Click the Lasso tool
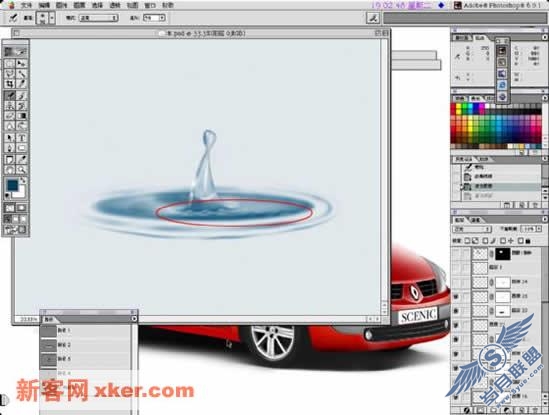Viewport: 549px width, 415px height. click(x=9, y=74)
